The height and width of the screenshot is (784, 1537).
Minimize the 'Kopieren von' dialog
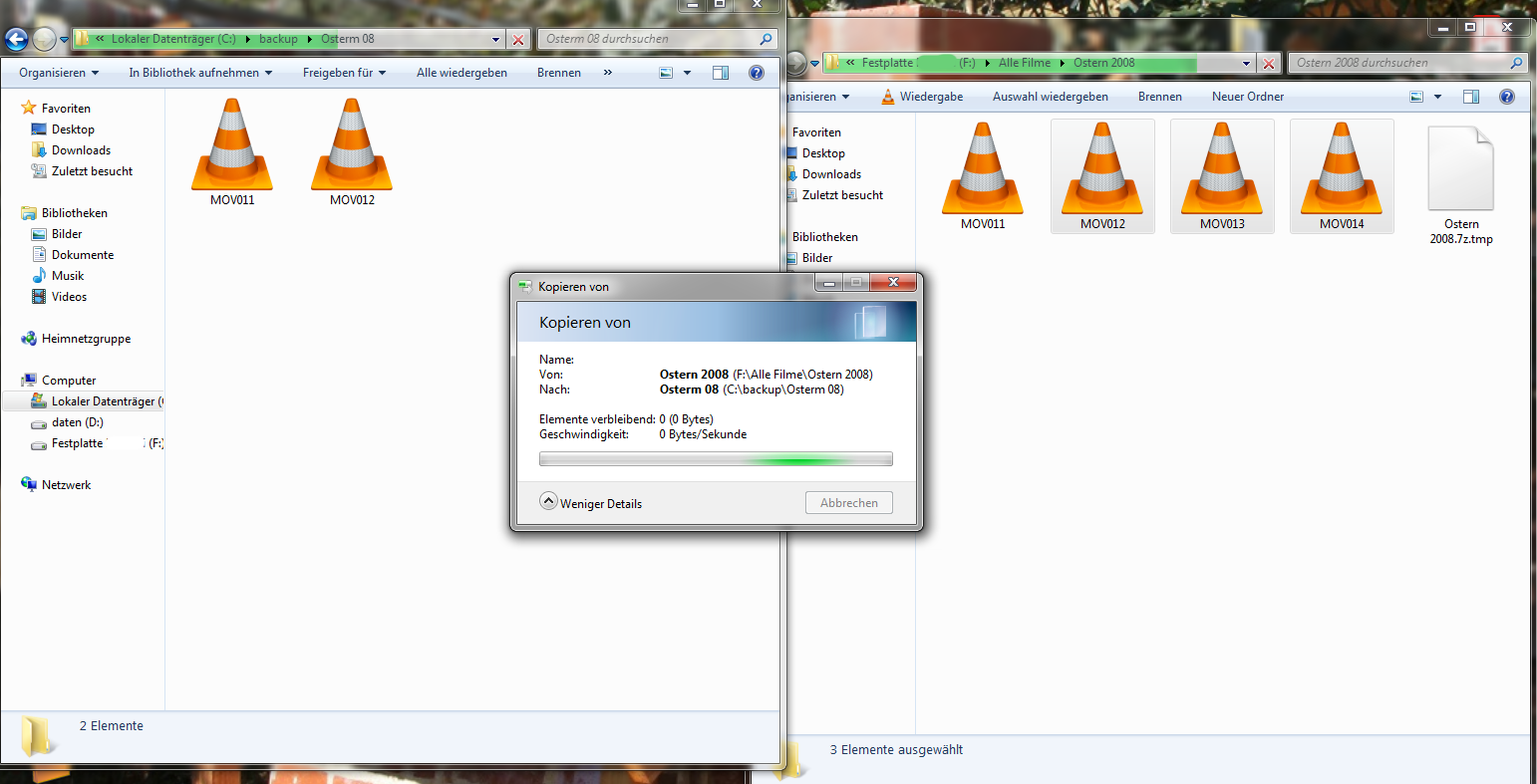pyautogui.click(x=829, y=283)
